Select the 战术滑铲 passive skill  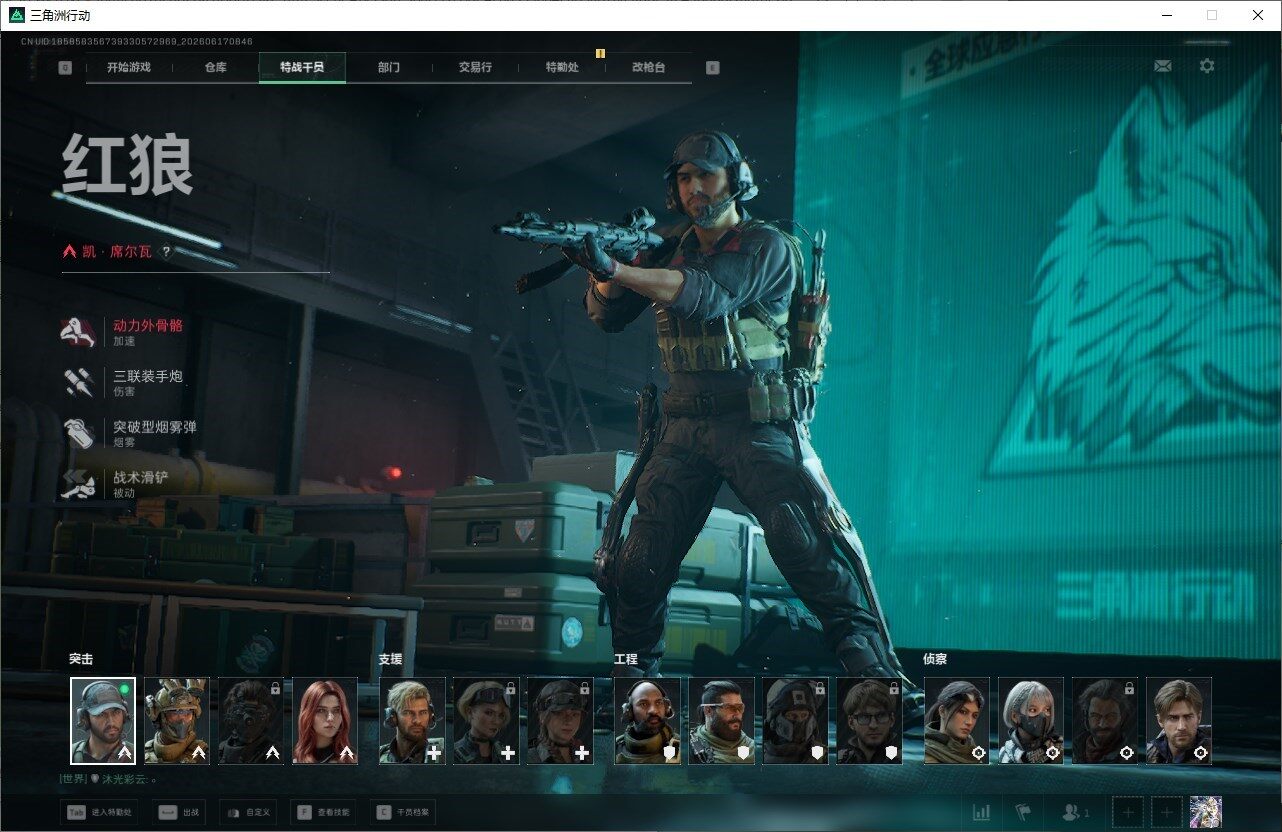coord(115,485)
